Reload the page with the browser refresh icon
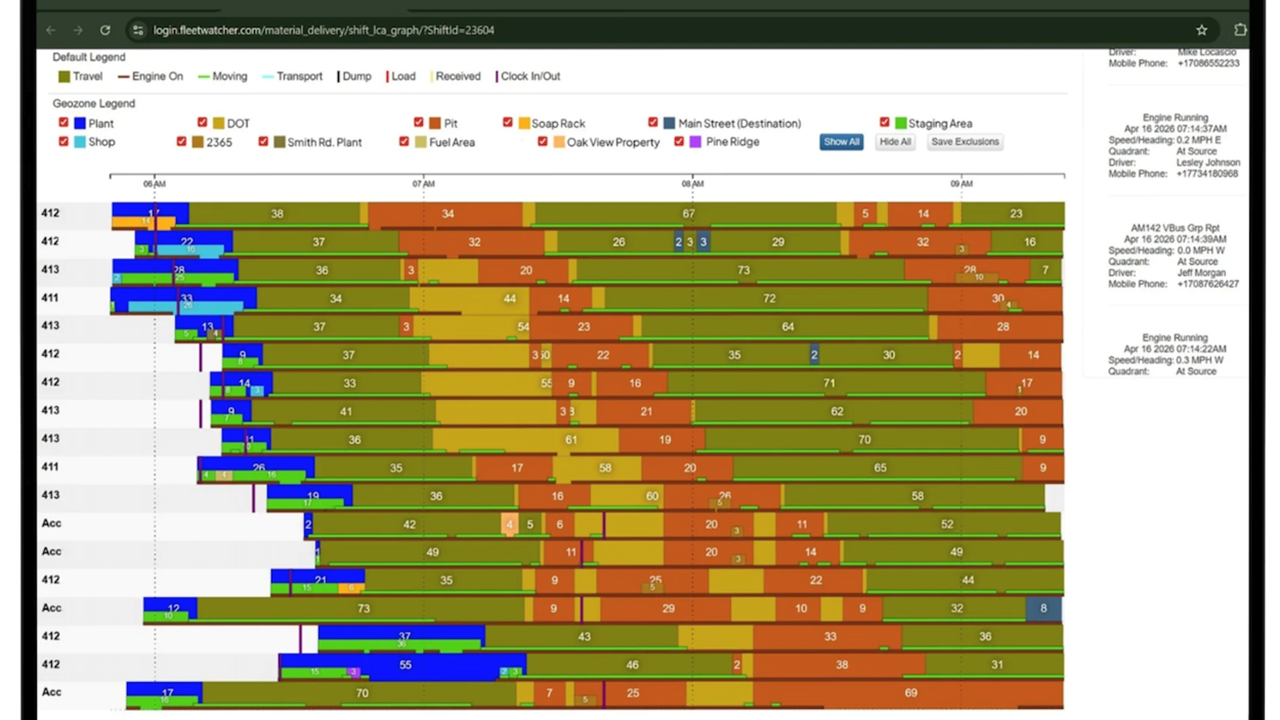 (105, 30)
